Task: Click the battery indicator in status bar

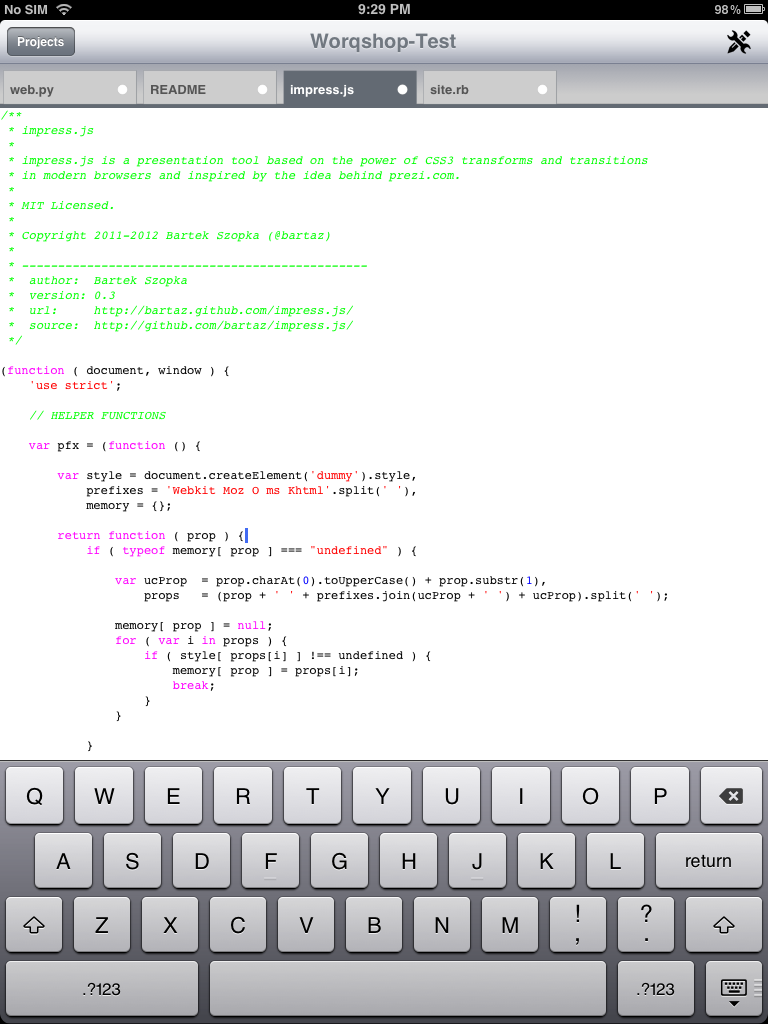Action: tap(754, 9)
